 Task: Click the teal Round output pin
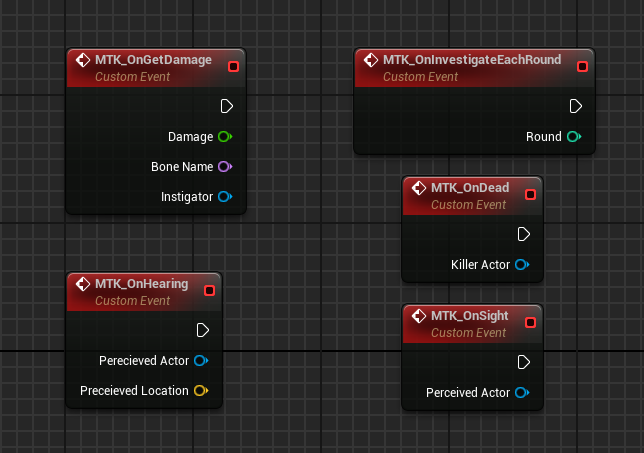(573, 137)
